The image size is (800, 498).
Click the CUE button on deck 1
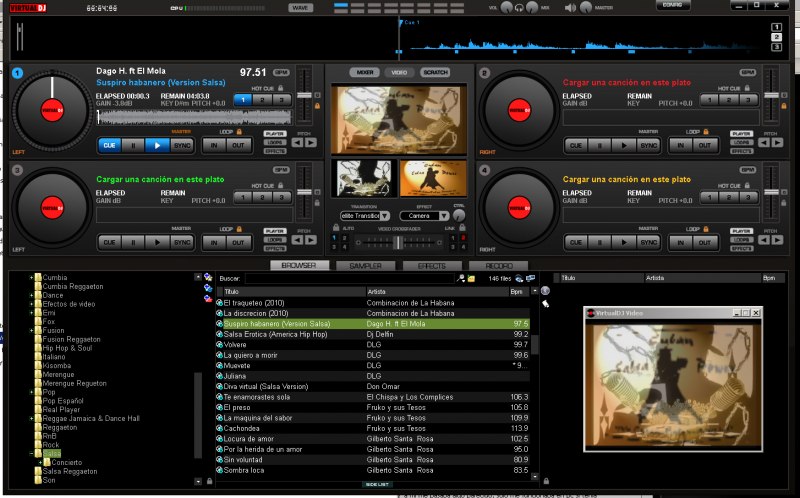(x=109, y=145)
